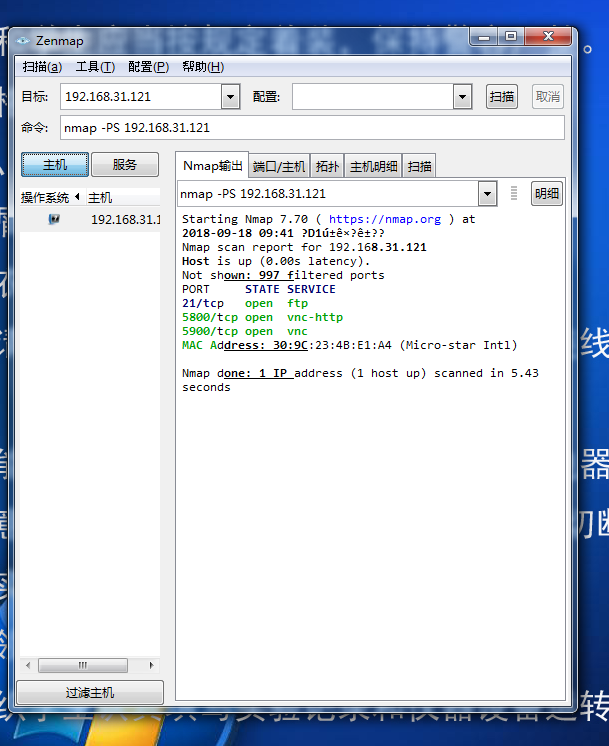Viewport: 609px width, 746px height.
Task: Maximize the Zenmap window
Action: click(x=511, y=36)
